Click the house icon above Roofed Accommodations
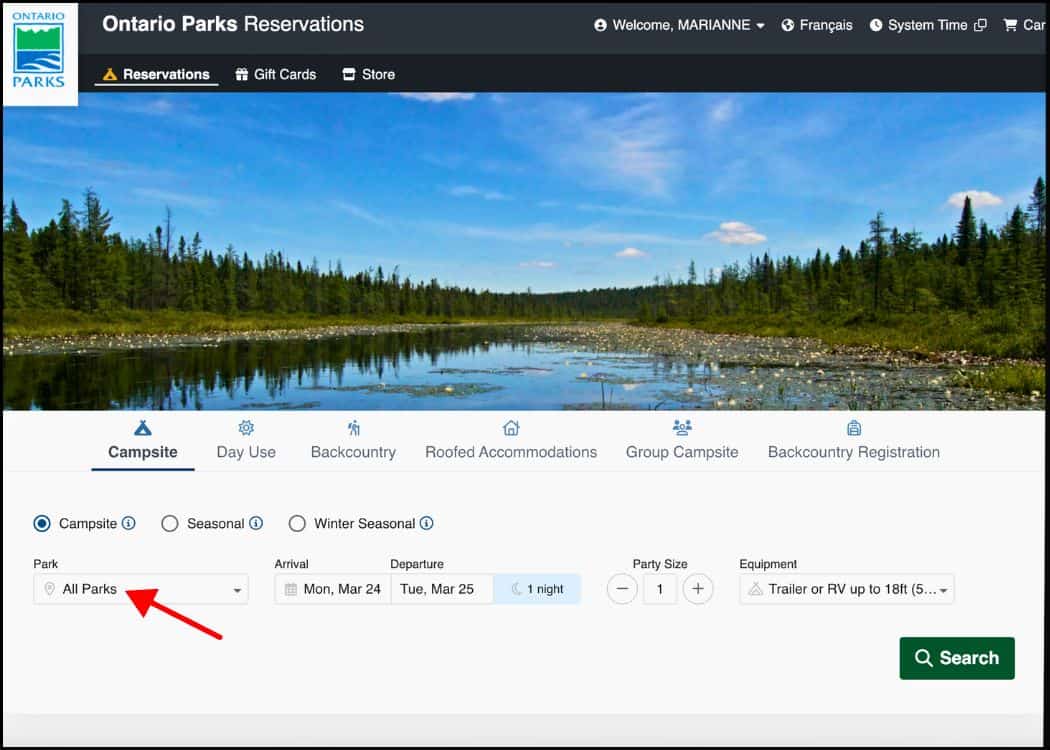Screen dimensions: 1050x750 tap(511, 428)
